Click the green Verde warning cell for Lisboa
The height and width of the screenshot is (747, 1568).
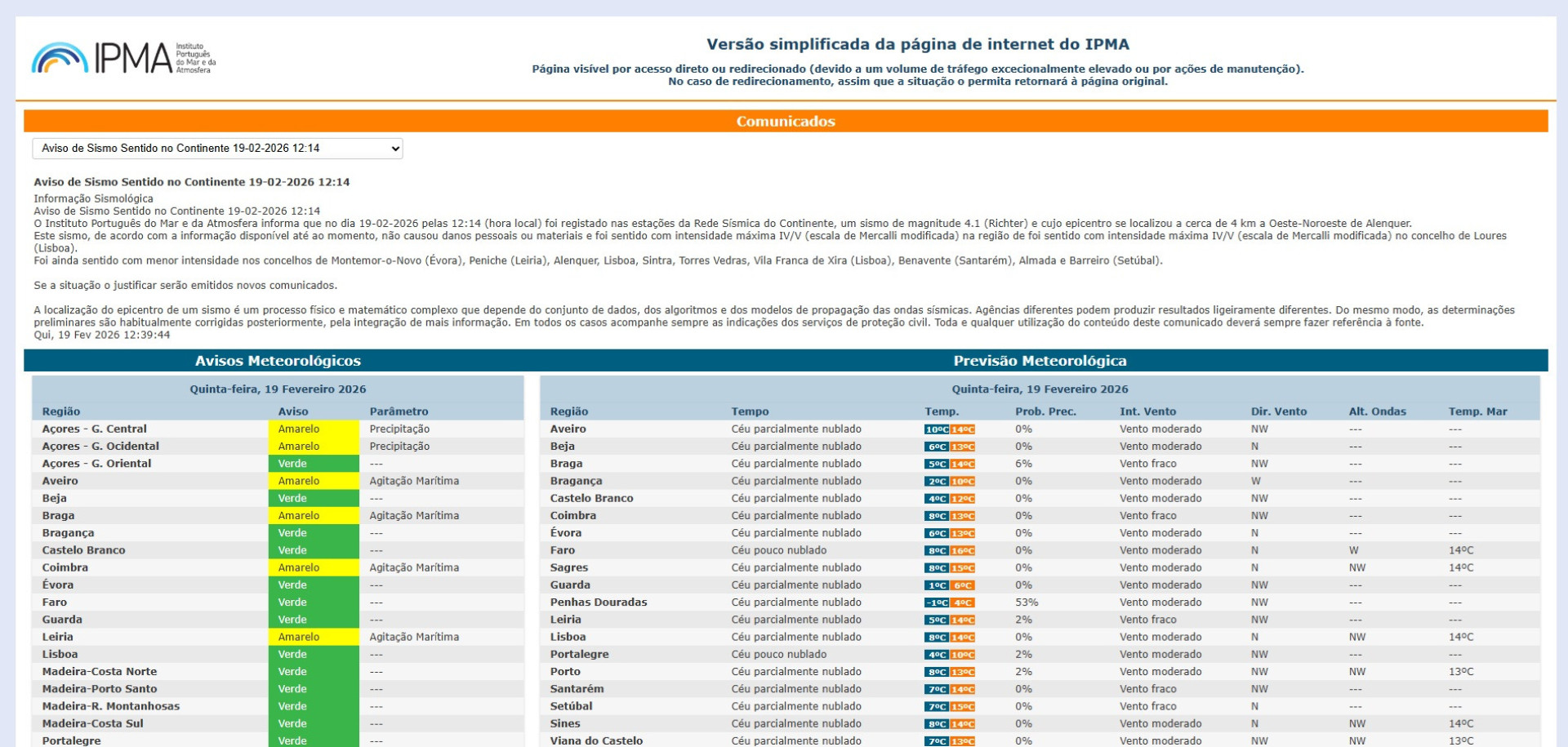point(314,654)
